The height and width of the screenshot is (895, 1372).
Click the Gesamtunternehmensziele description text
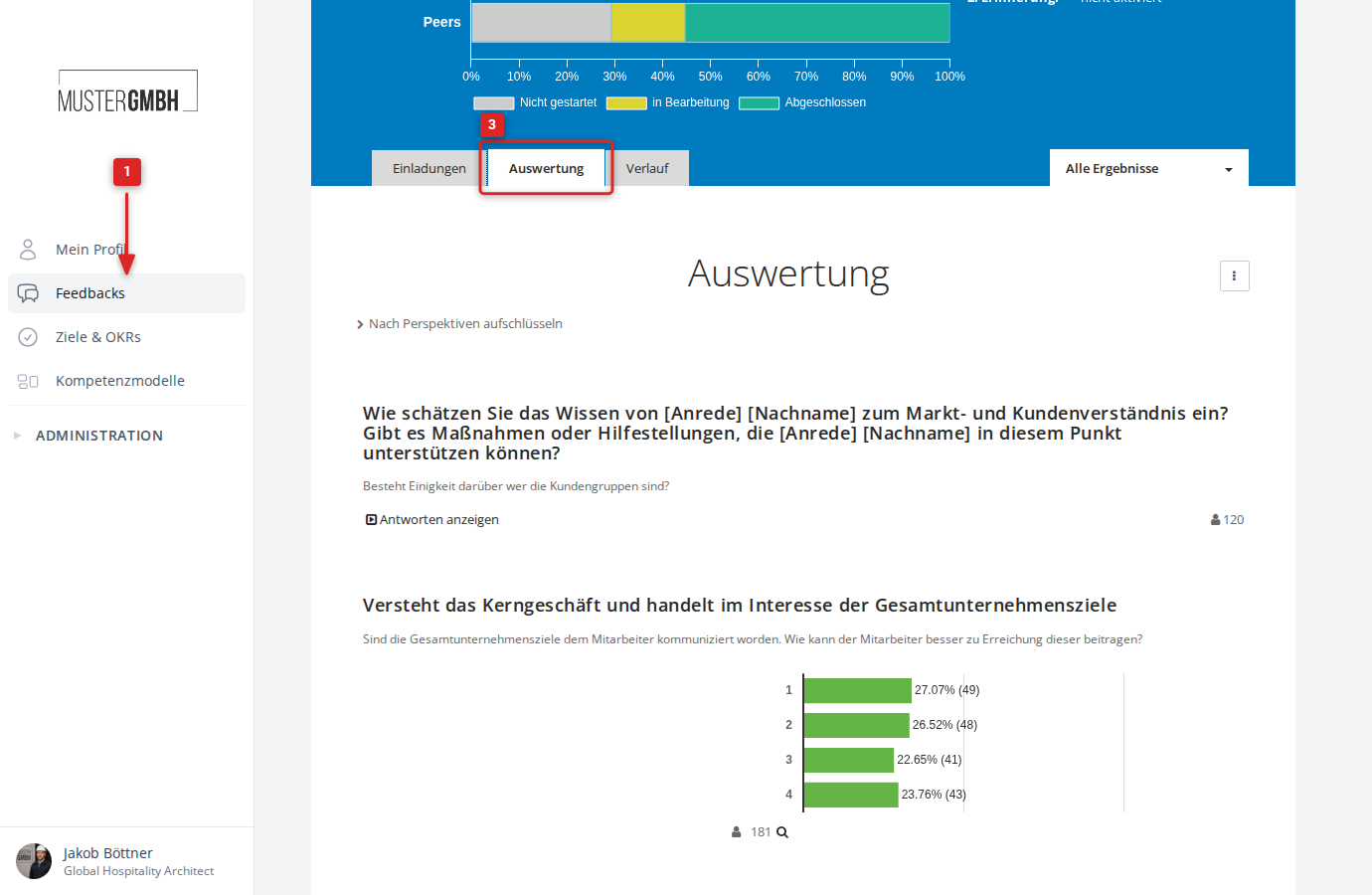point(753,639)
